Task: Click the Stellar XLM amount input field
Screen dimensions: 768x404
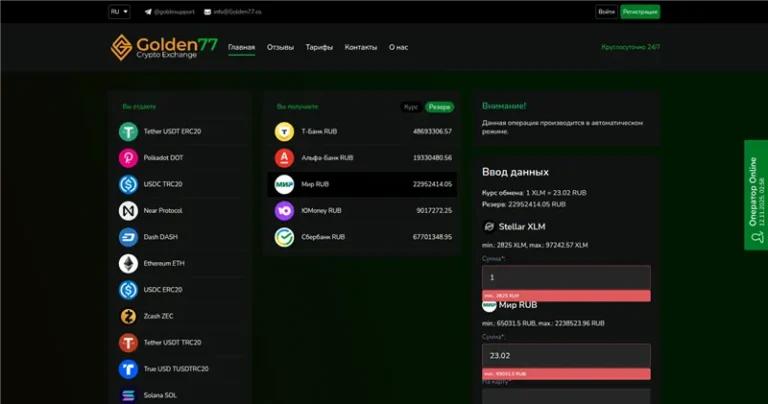Action: click(566, 277)
